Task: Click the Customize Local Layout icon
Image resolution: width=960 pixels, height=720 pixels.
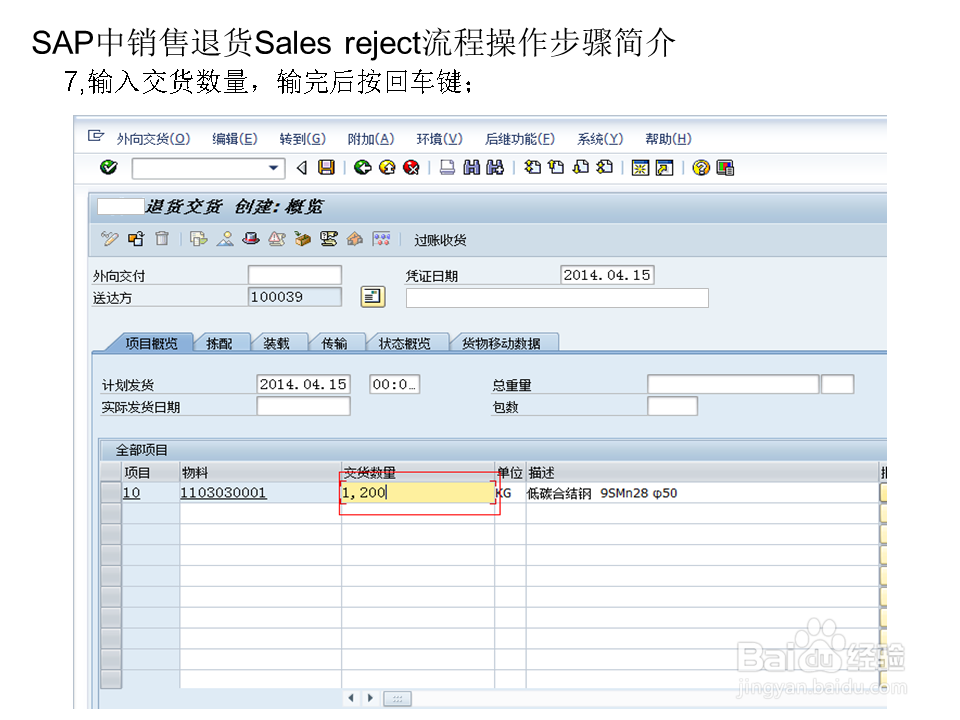Action: [x=725, y=167]
